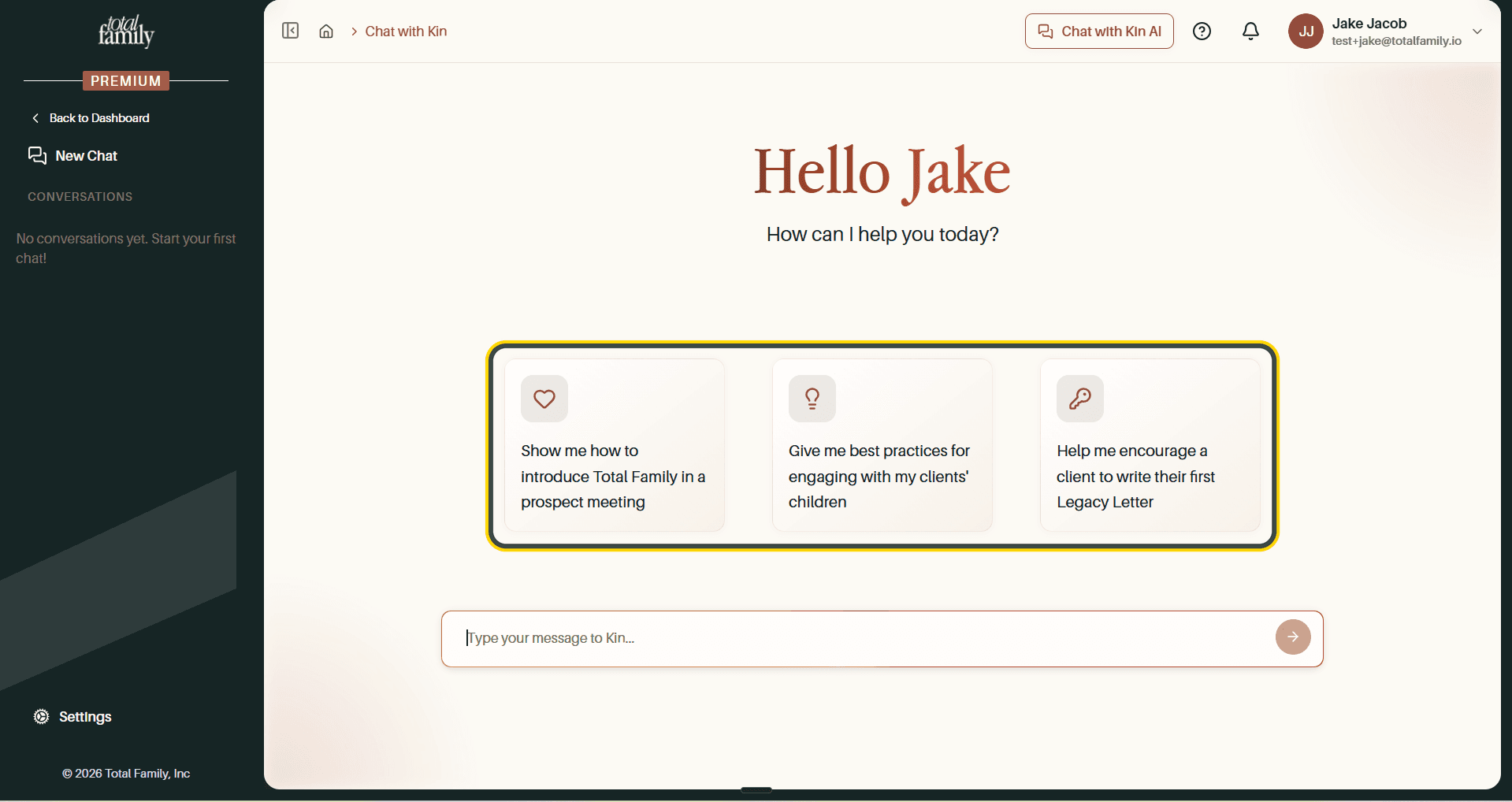Screen dimensions: 1512x802
Task: Go to home via breadcrumb house icon
Action: point(326,32)
